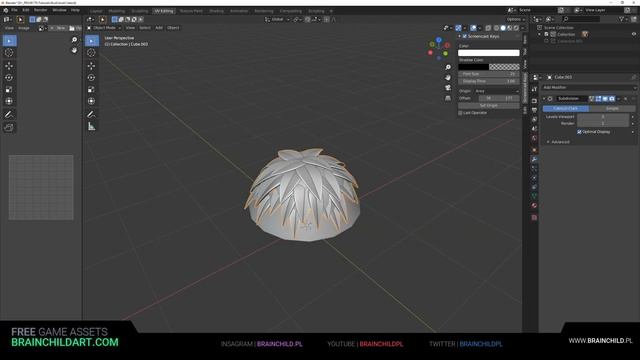Open the Global transform orientation dropdown
The width and height of the screenshot is (640, 360).
277,19
